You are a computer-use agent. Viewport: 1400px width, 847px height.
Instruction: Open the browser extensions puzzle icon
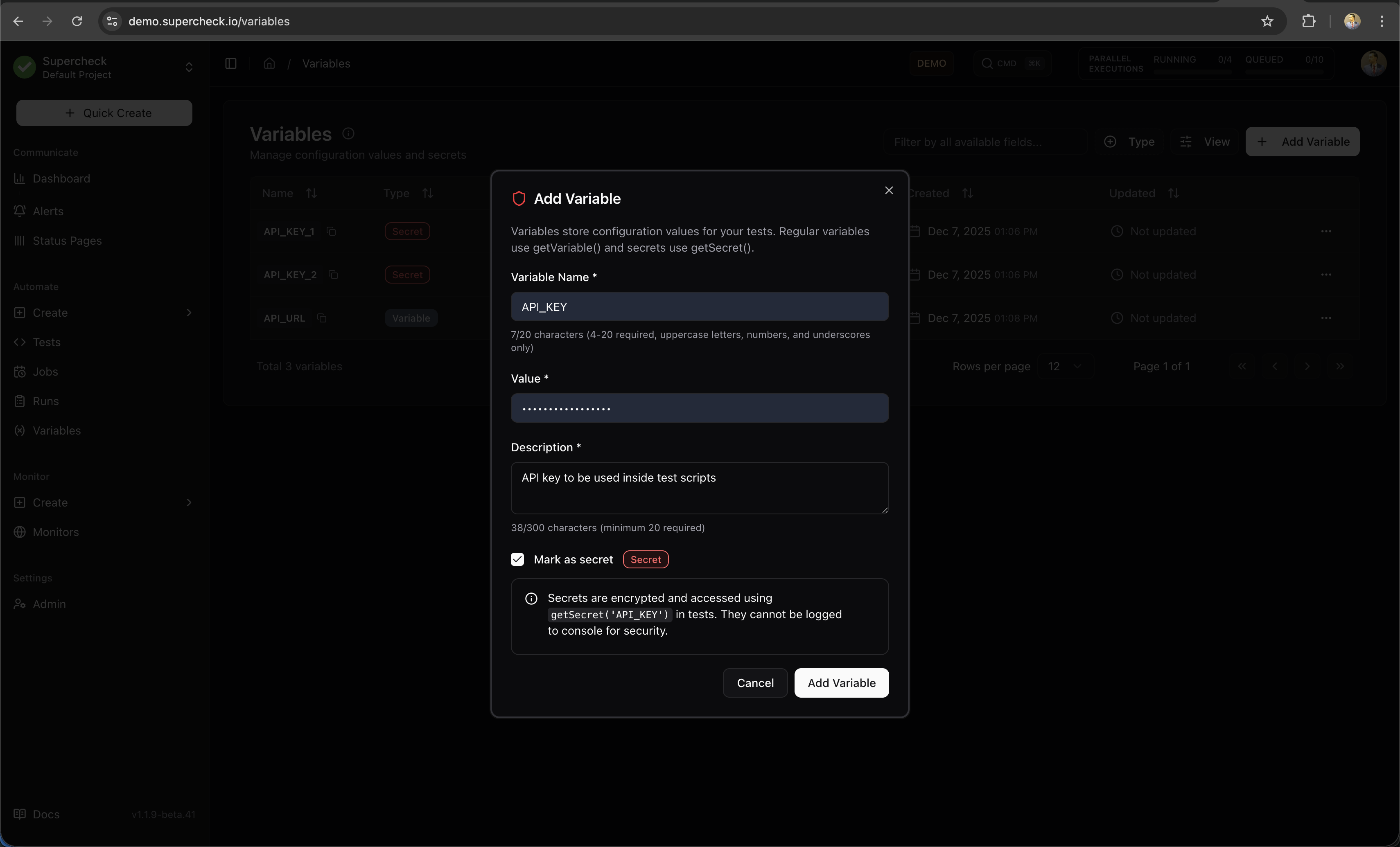point(1309,22)
